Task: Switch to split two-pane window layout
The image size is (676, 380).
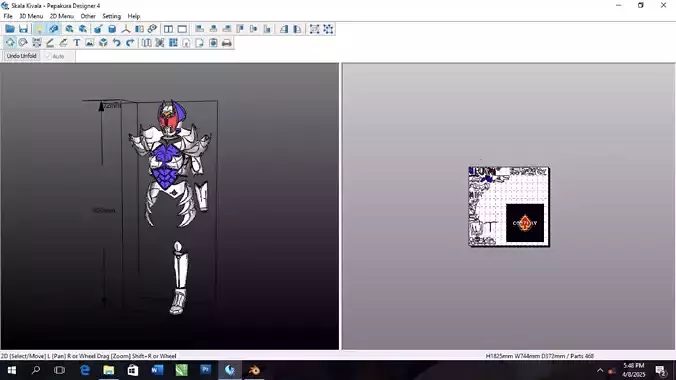Action: pyautogui.click(x=168, y=29)
